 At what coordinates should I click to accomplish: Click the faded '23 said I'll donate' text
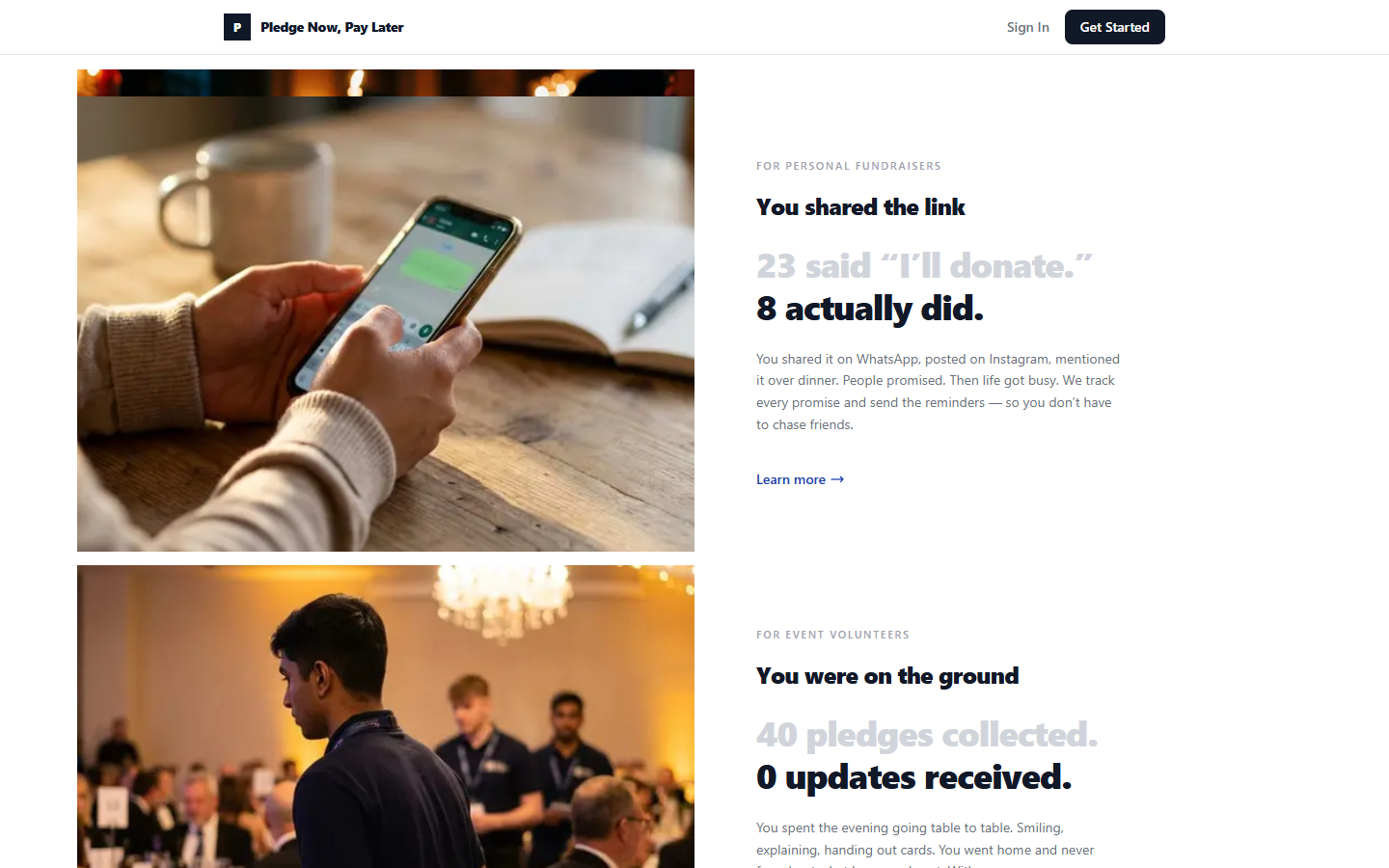point(924,266)
